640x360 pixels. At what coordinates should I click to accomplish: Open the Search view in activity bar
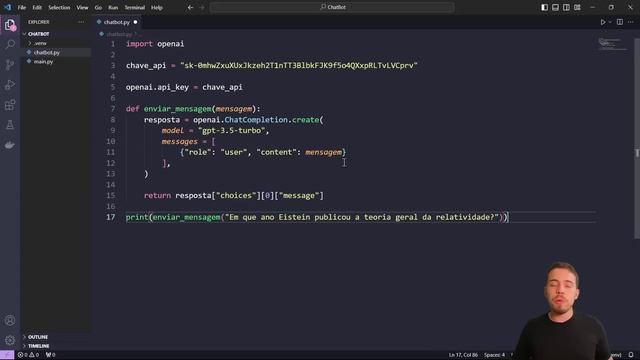pos(10,44)
